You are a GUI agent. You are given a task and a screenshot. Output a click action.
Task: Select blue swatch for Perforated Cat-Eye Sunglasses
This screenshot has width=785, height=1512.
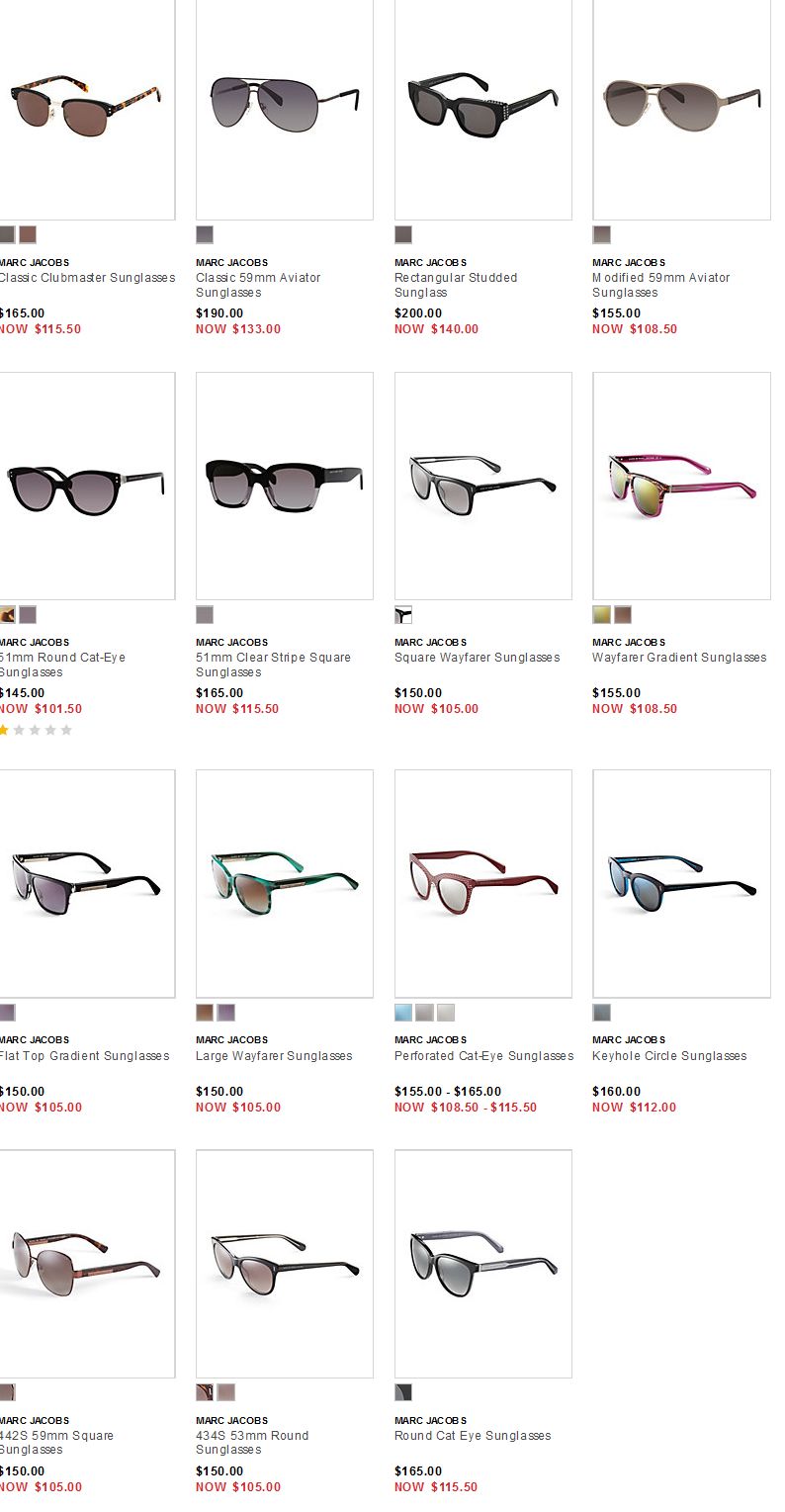click(x=403, y=1013)
